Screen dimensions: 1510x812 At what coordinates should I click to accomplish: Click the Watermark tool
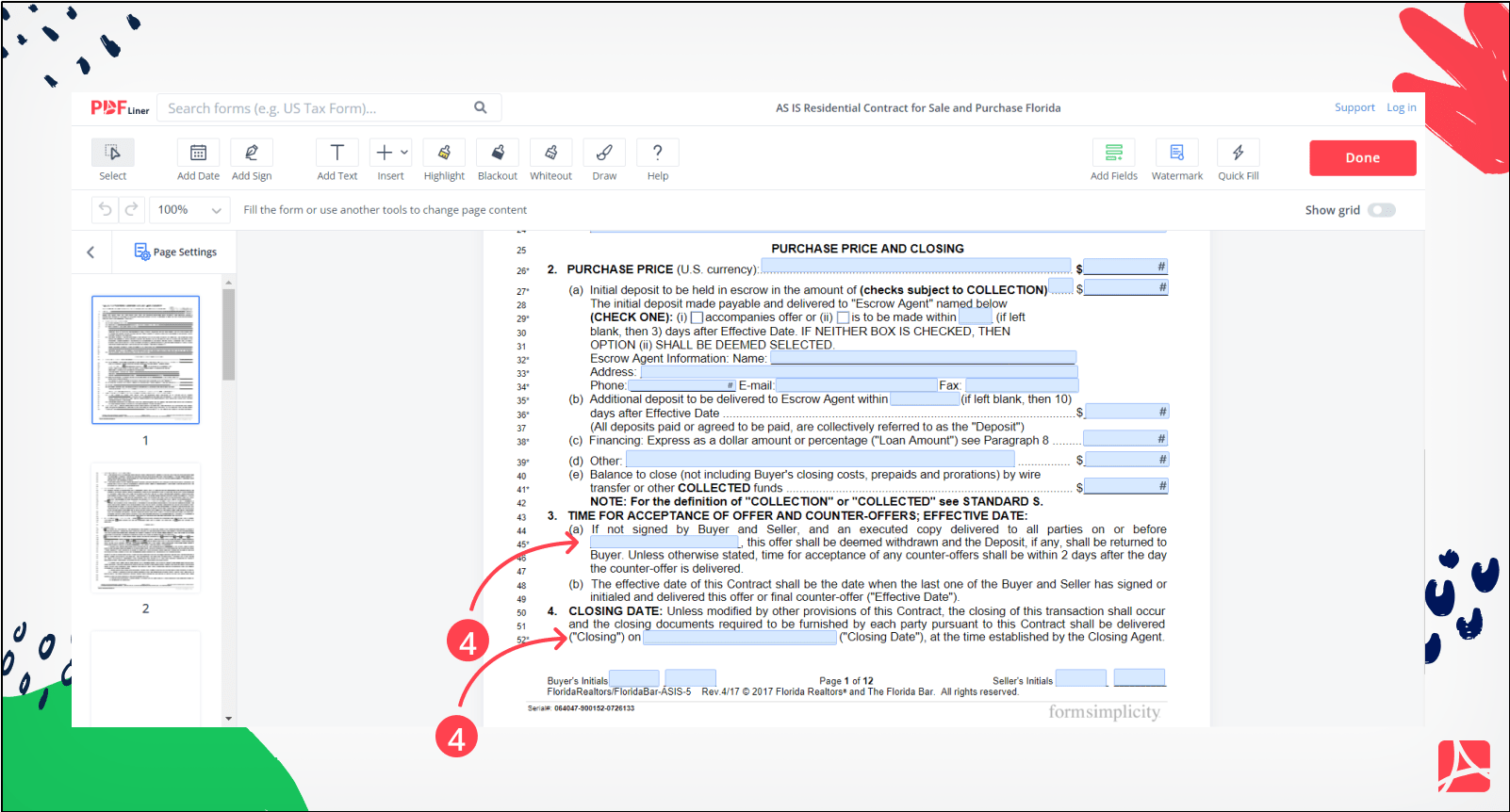1177,153
